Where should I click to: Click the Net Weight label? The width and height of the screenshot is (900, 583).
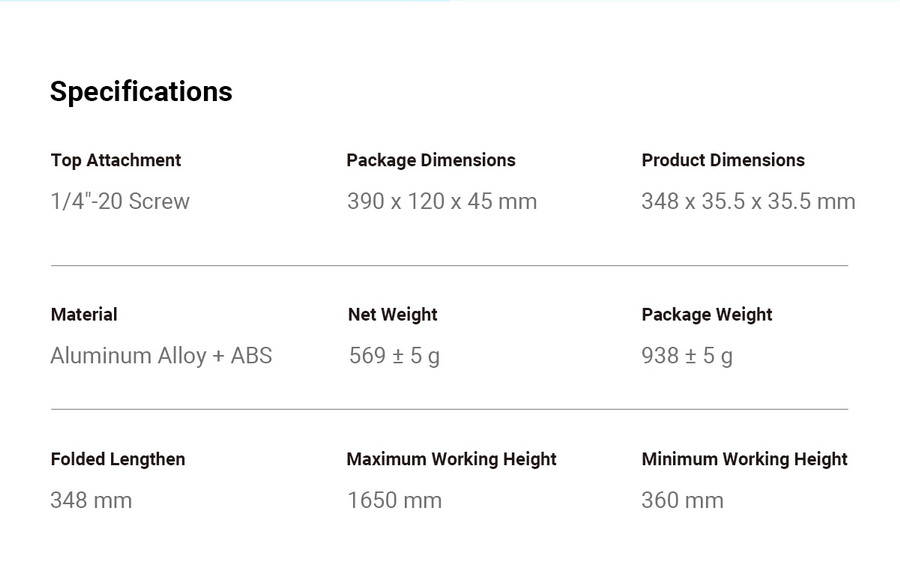coord(393,314)
